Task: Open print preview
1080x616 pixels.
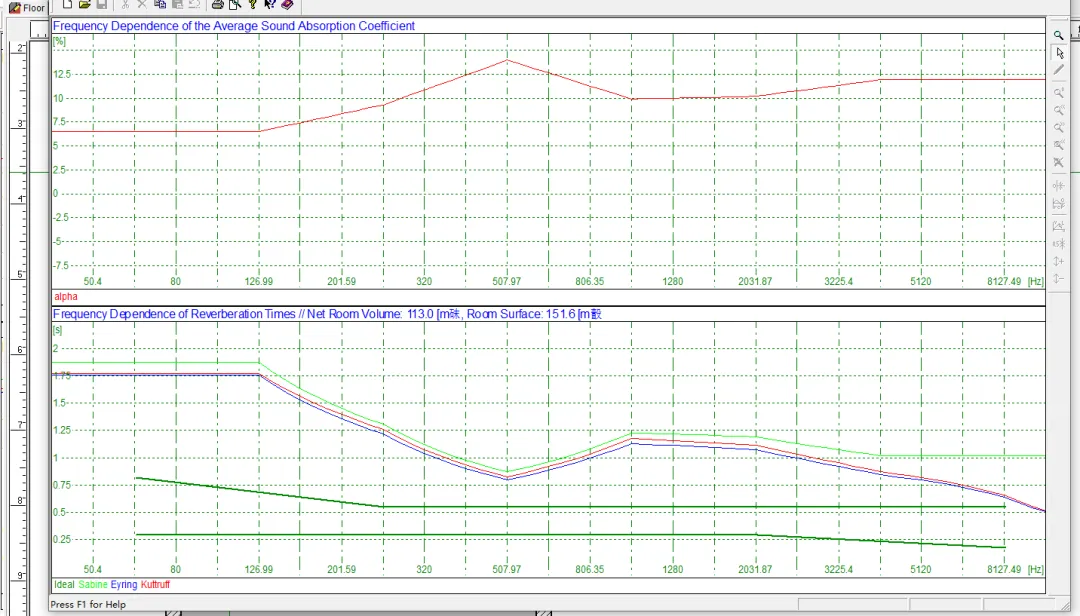Action: point(235,4)
